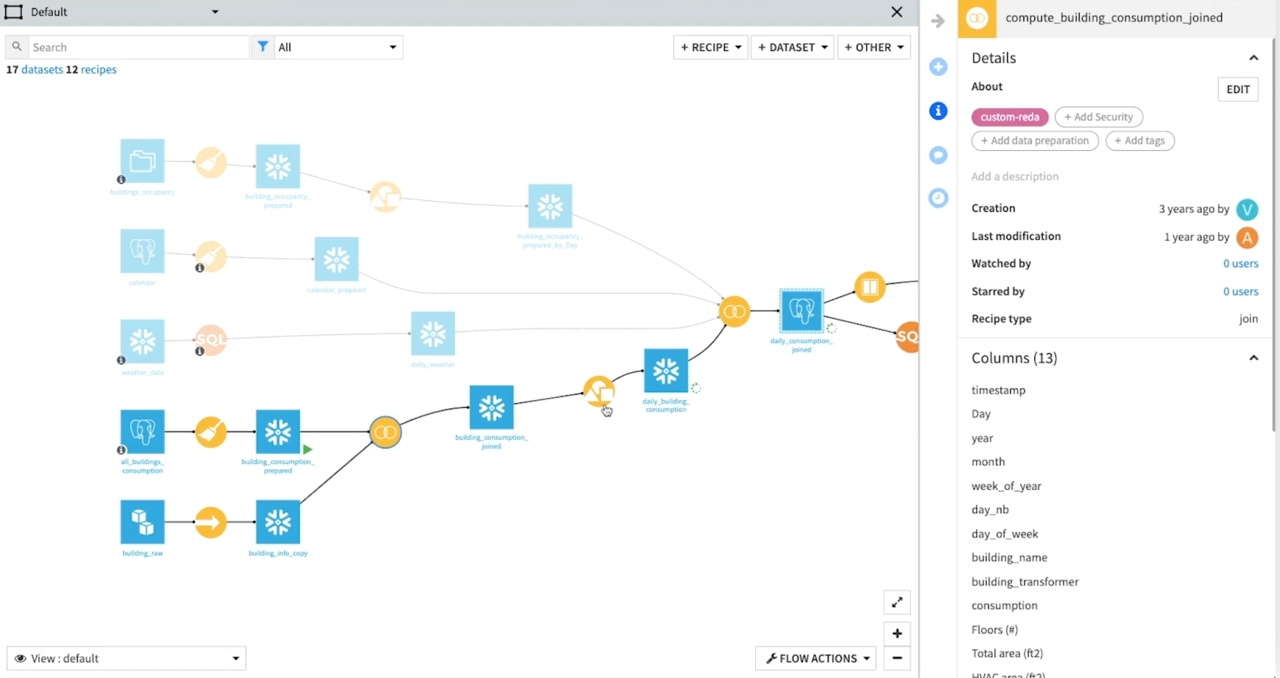Viewport: 1280px width, 678px height.
Task: Select the sync recipe arrow beside building_raw
Action: [x=210, y=521]
